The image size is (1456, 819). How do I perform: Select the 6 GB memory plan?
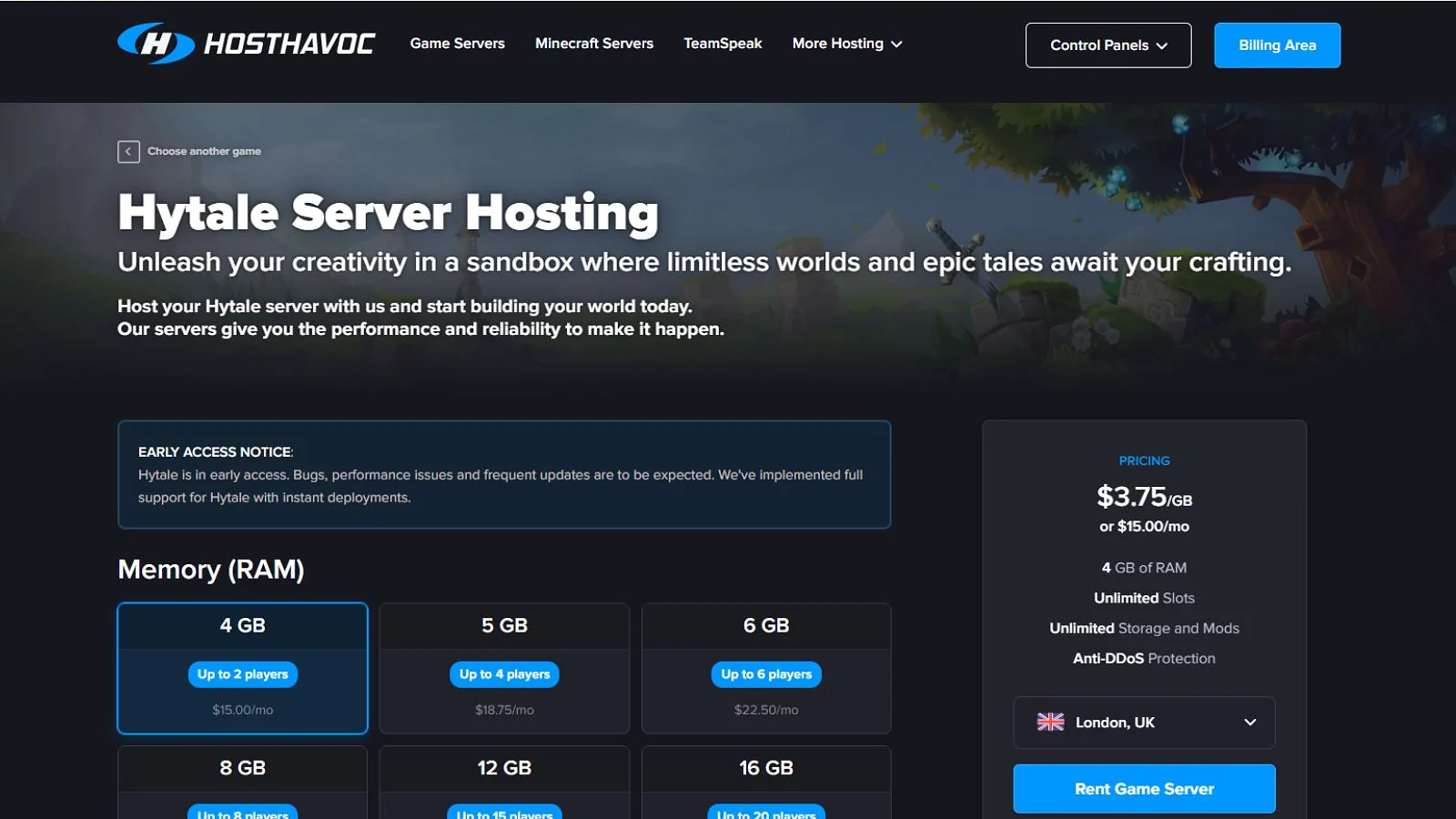click(766, 668)
